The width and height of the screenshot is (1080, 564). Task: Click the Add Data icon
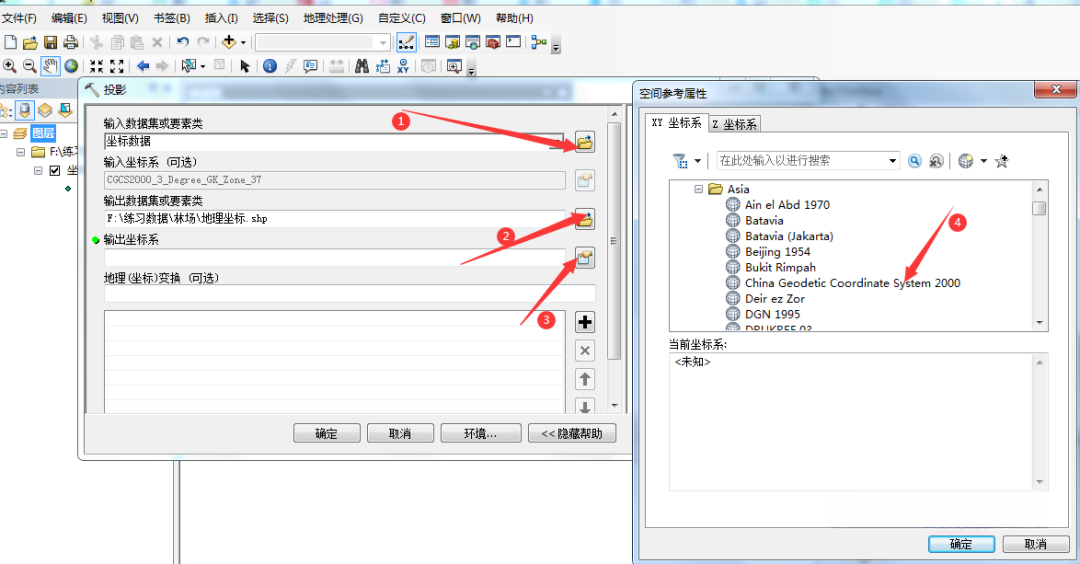228,43
